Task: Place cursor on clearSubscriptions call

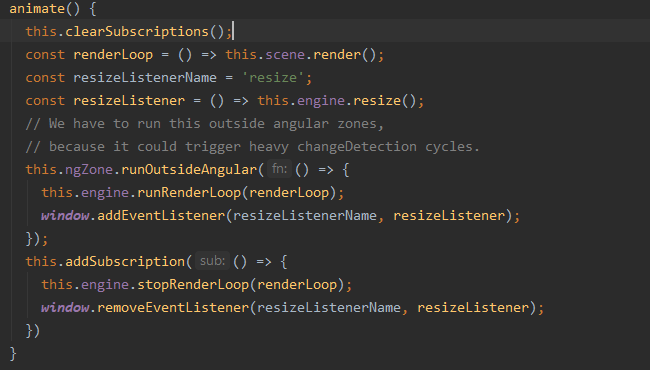Action: point(137,31)
